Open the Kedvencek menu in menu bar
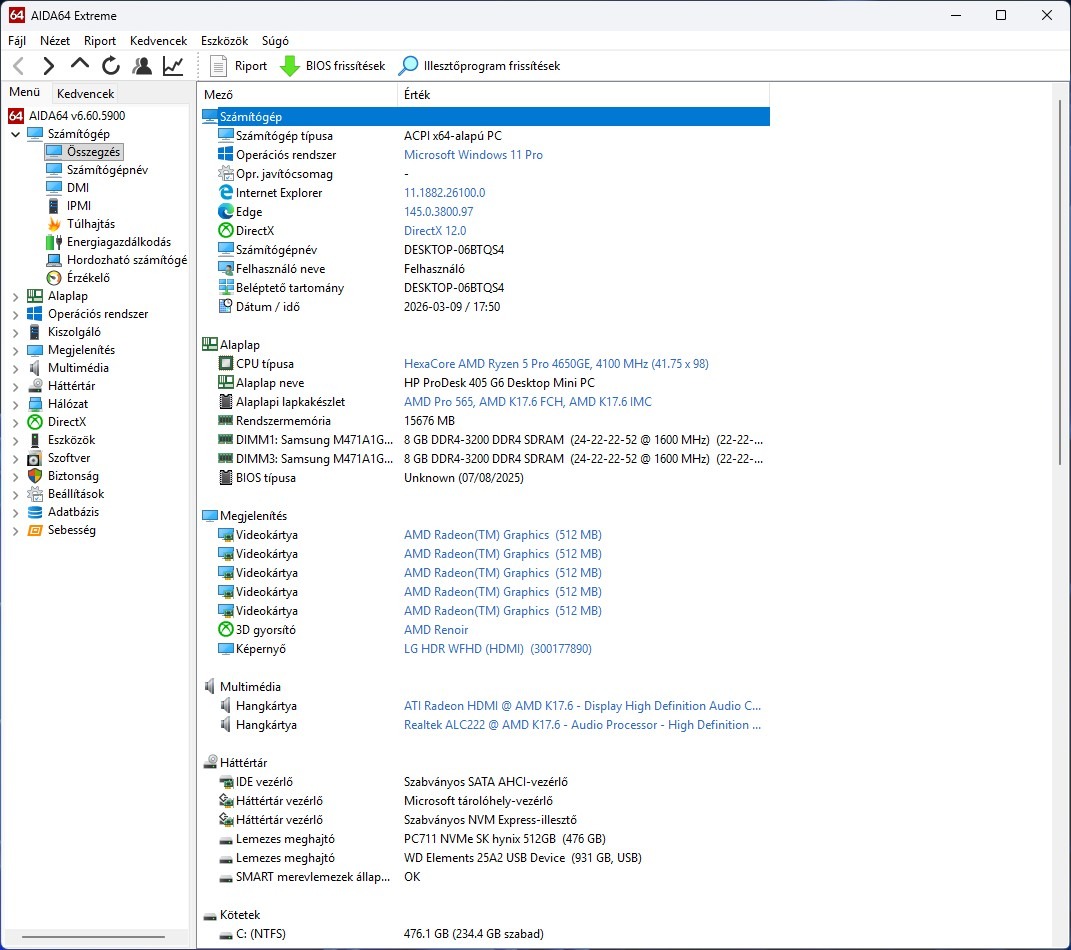Viewport: 1071px width, 950px height. pyautogui.click(x=158, y=41)
